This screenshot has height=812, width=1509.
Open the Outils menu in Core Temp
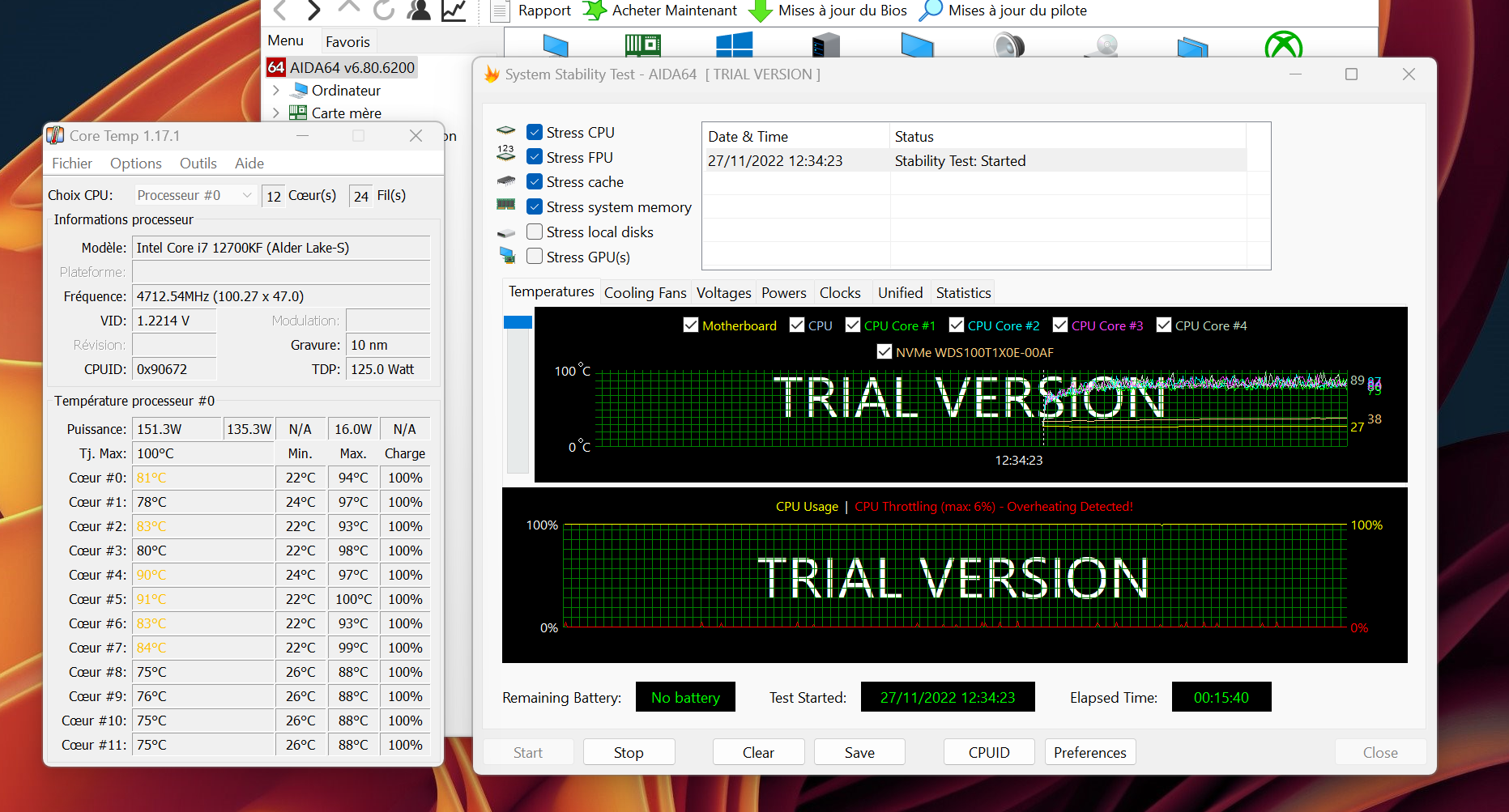[198, 164]
